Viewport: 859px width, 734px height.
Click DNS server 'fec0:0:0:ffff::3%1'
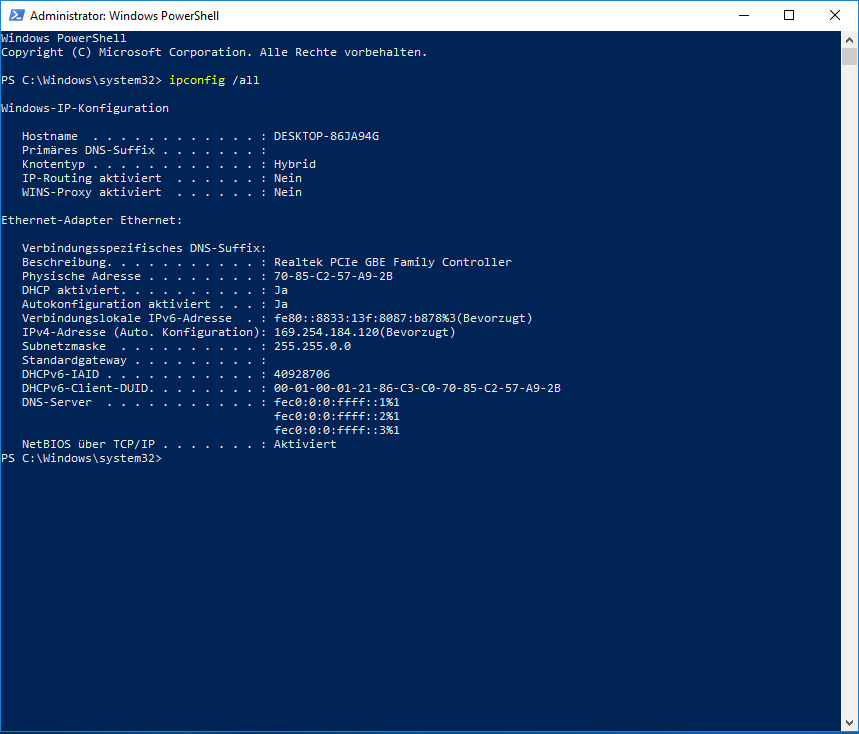pos(336,430)
